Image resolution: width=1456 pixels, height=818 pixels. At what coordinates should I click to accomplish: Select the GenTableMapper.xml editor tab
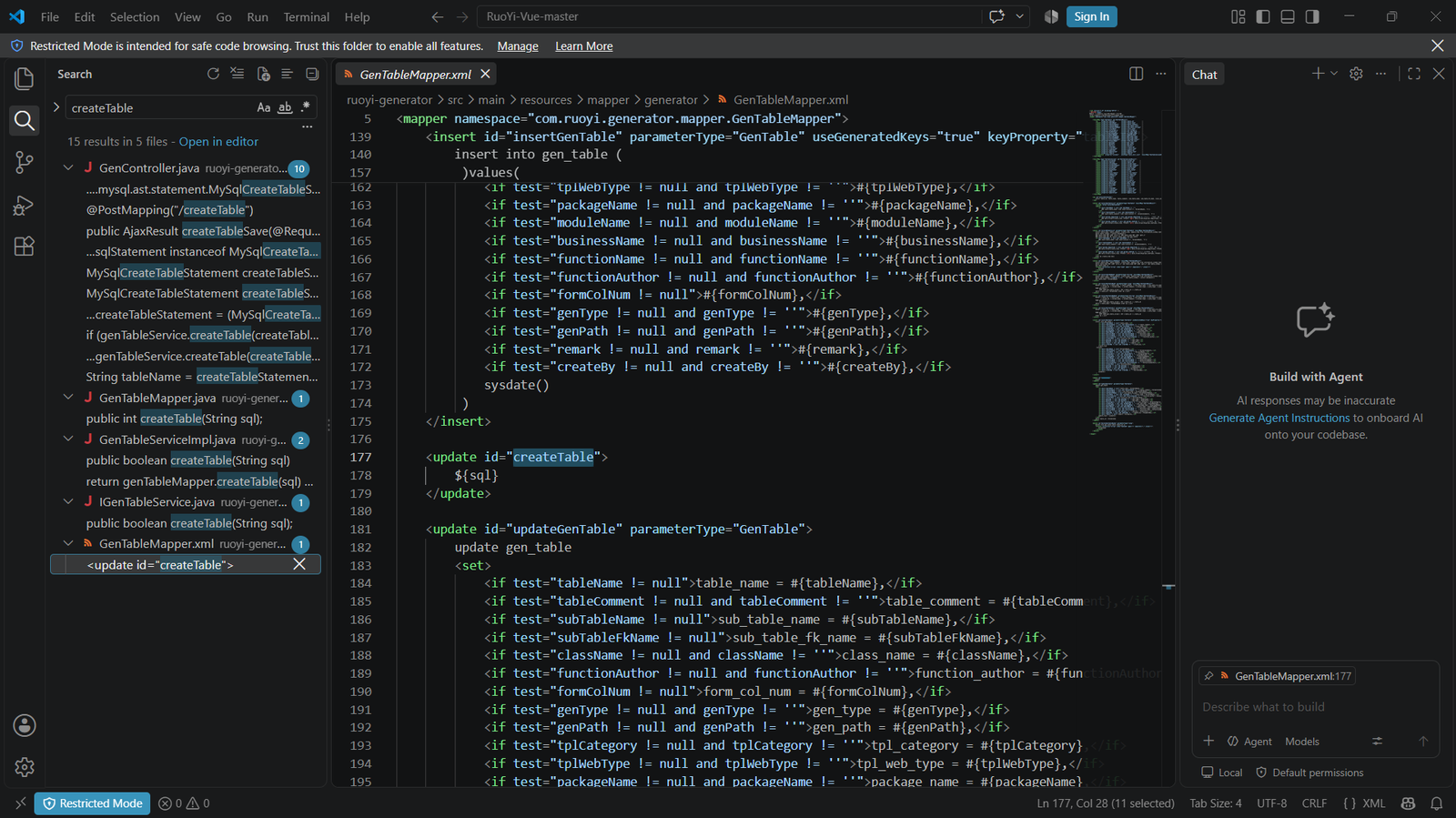coord(415,75)
